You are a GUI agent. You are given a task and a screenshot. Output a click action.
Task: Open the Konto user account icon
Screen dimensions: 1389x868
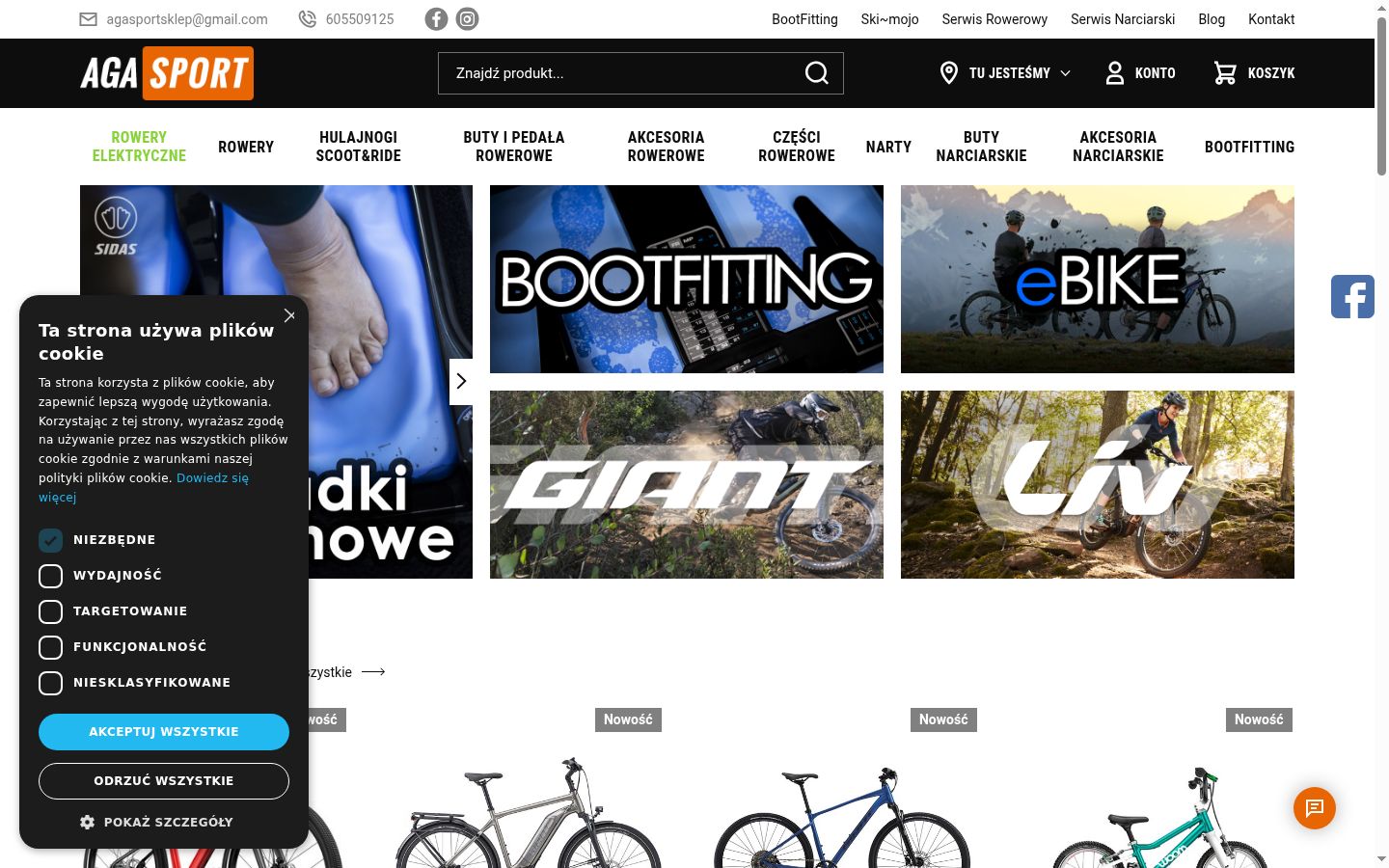tap(1115, 73)
